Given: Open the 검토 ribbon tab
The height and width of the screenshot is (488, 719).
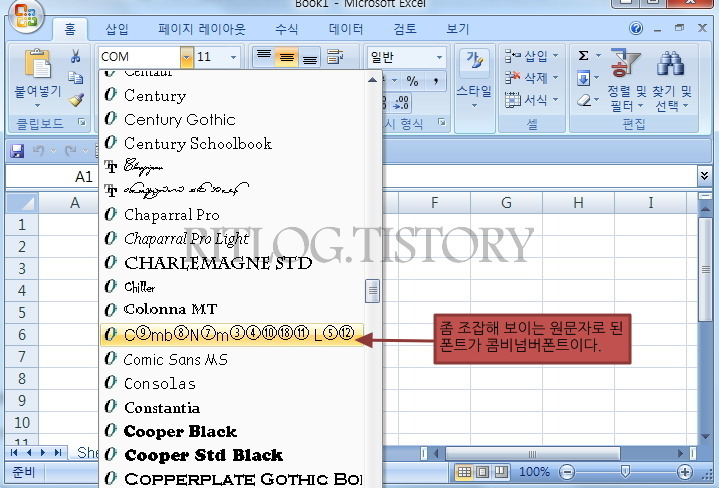Looking at the screenshot, I should pos(405,29).
